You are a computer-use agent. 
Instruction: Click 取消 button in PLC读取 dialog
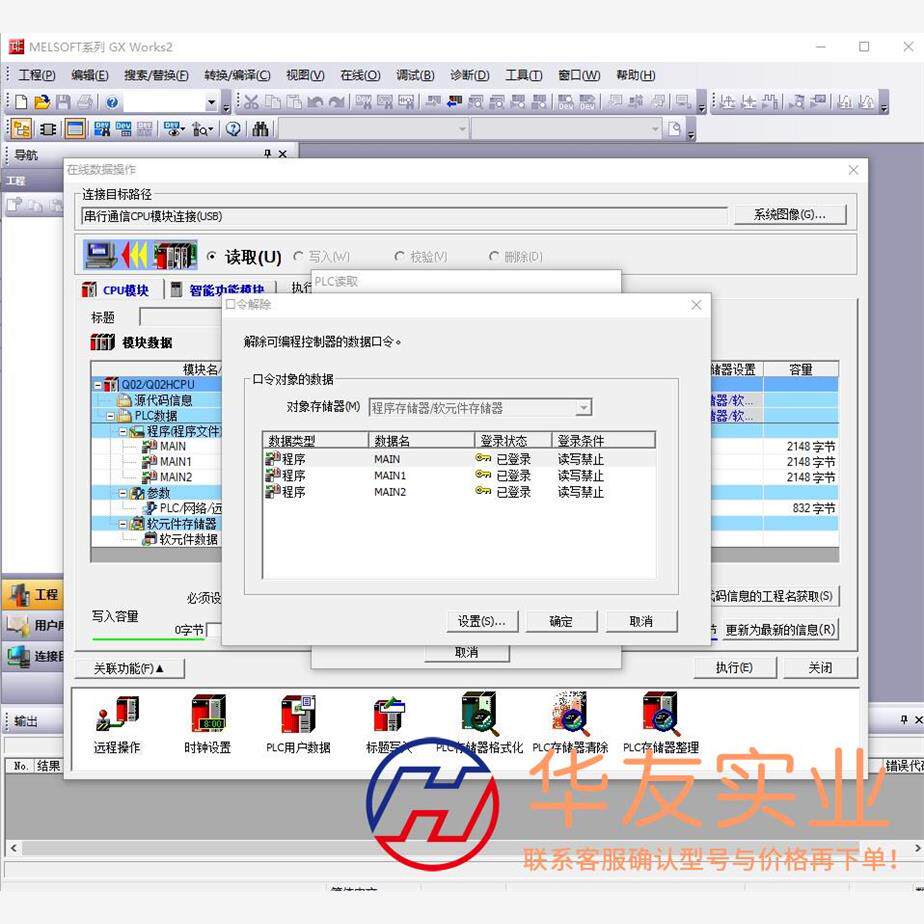tap(467, 652)
